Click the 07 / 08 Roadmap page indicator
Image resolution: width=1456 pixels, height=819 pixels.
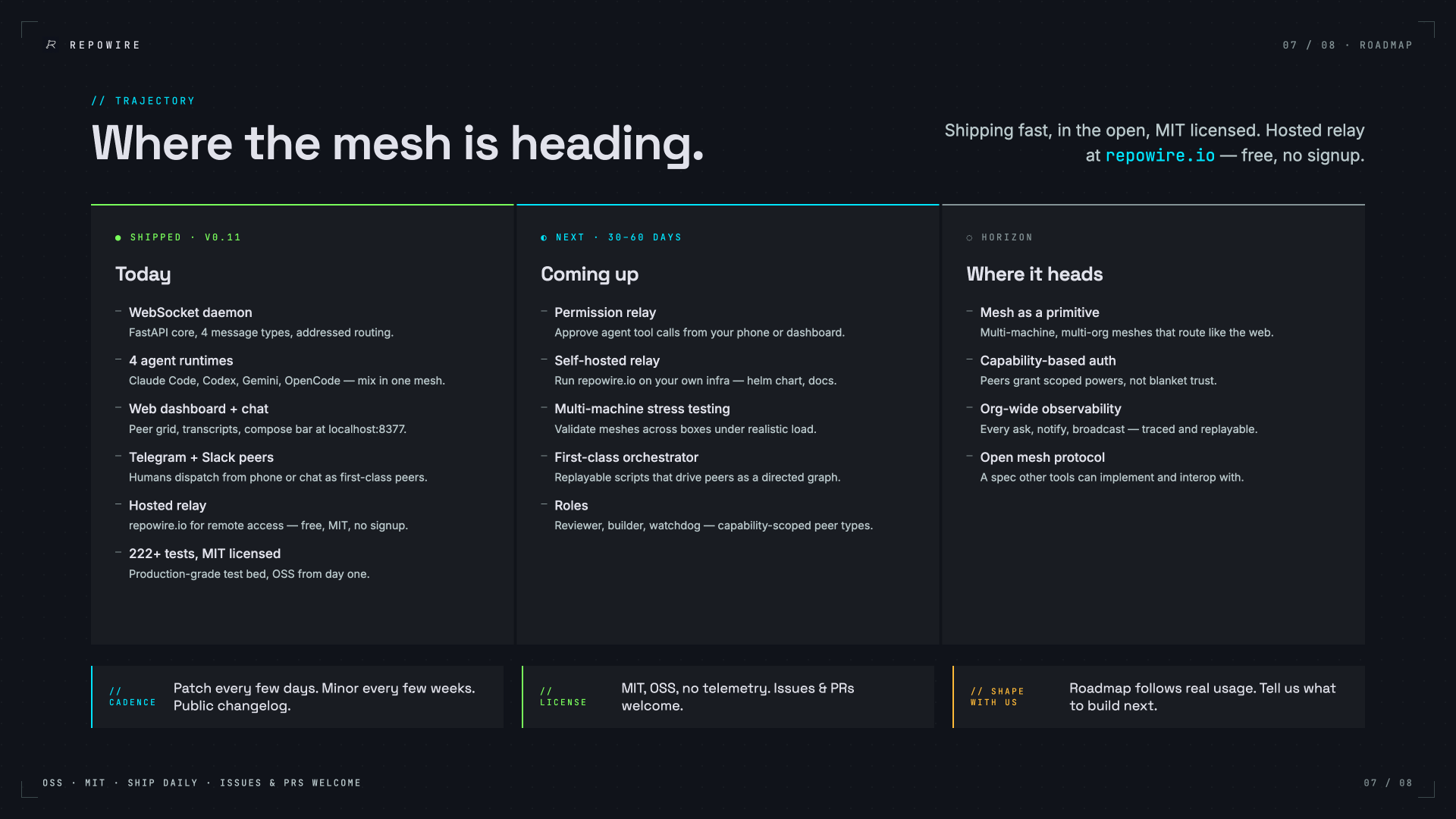pyautogui.click(x=1348, y=45)
